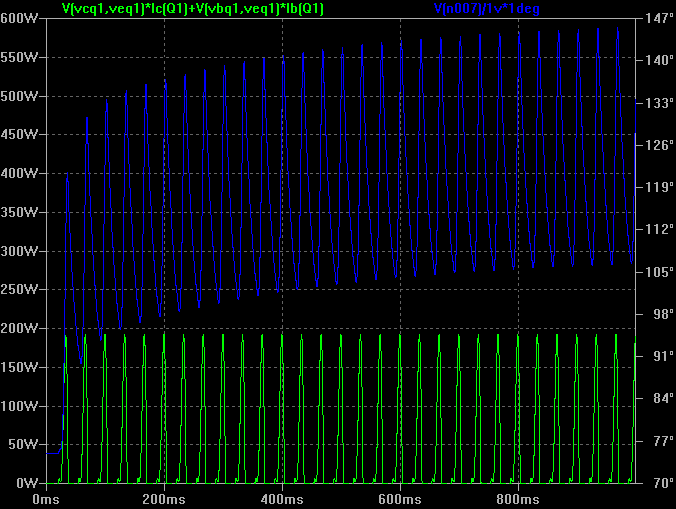Click the 550W left axis label
The height and width of the screenshot is (509, 676).
[x=19, y=57]
